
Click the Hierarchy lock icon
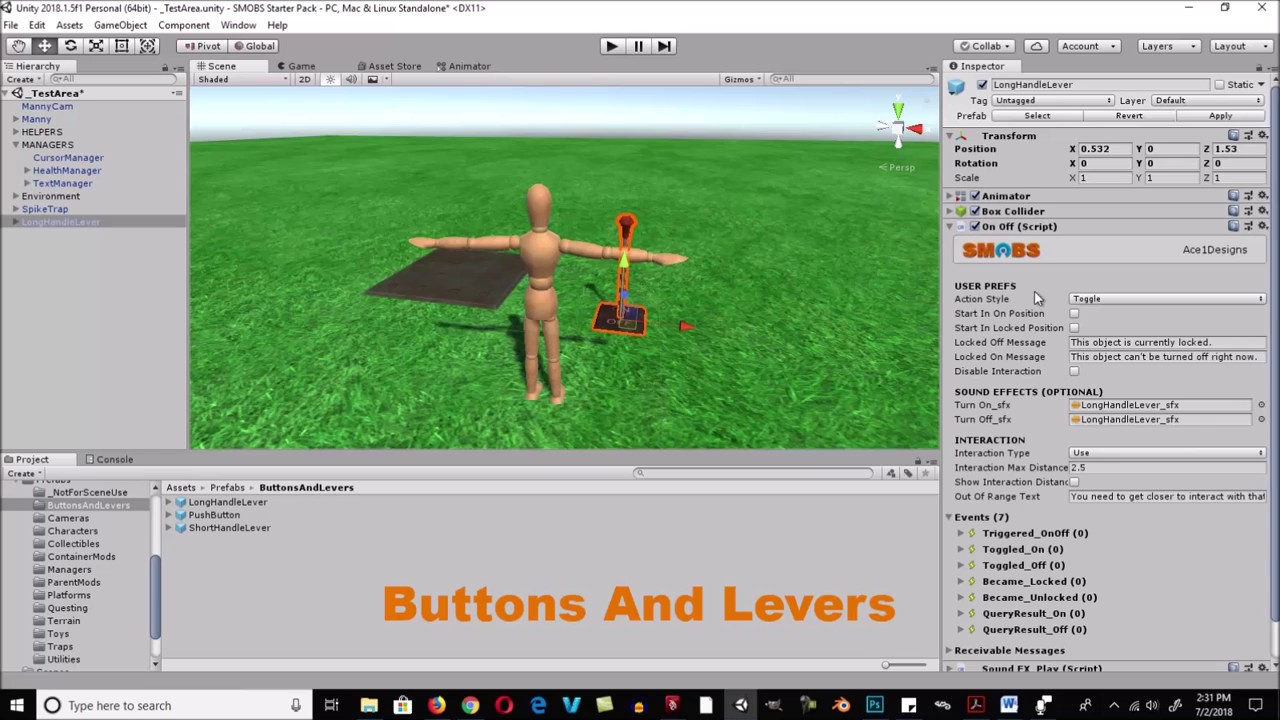click(x=165, y=66)
